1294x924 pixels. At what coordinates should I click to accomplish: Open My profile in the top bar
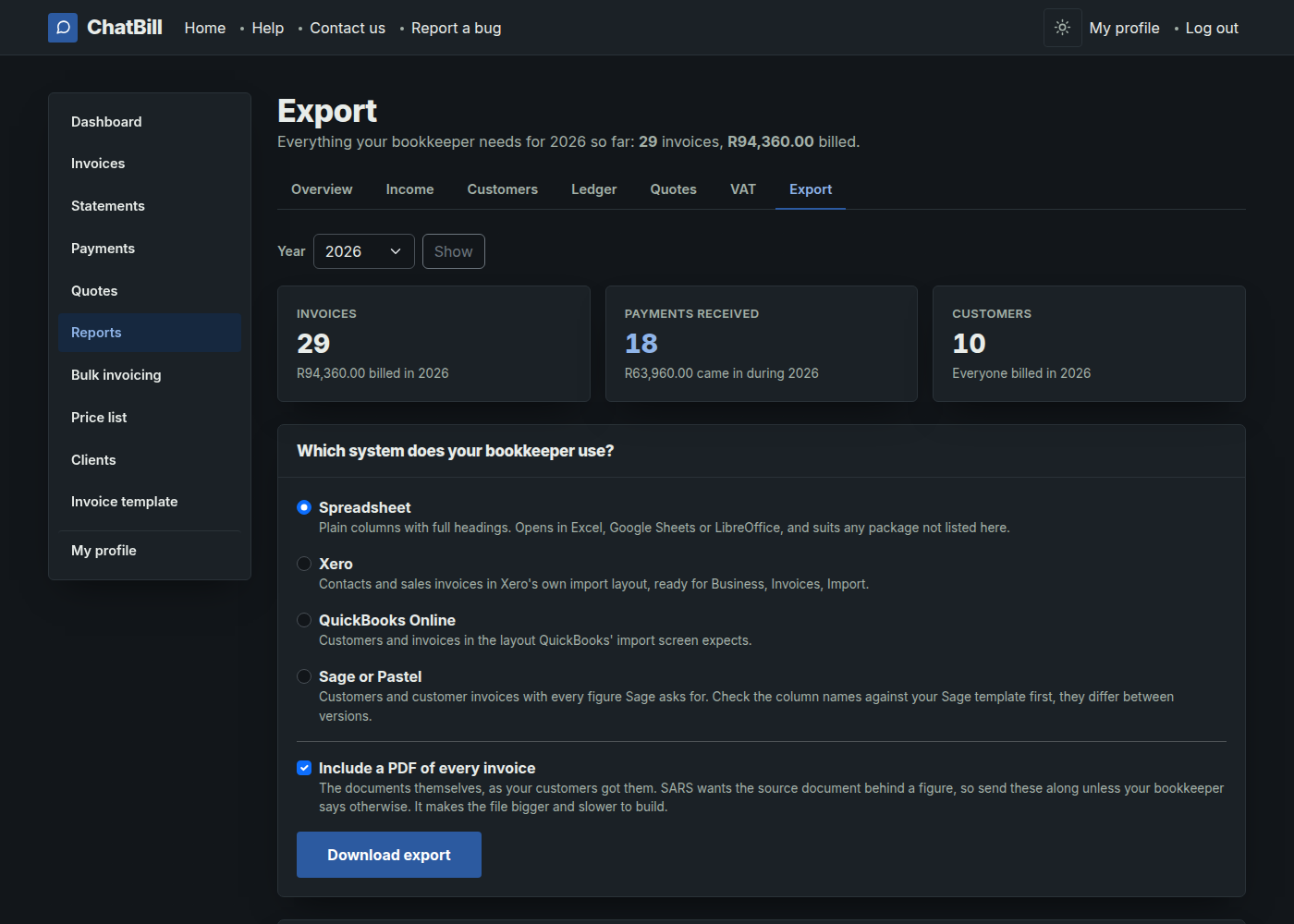pos(1125,28)
